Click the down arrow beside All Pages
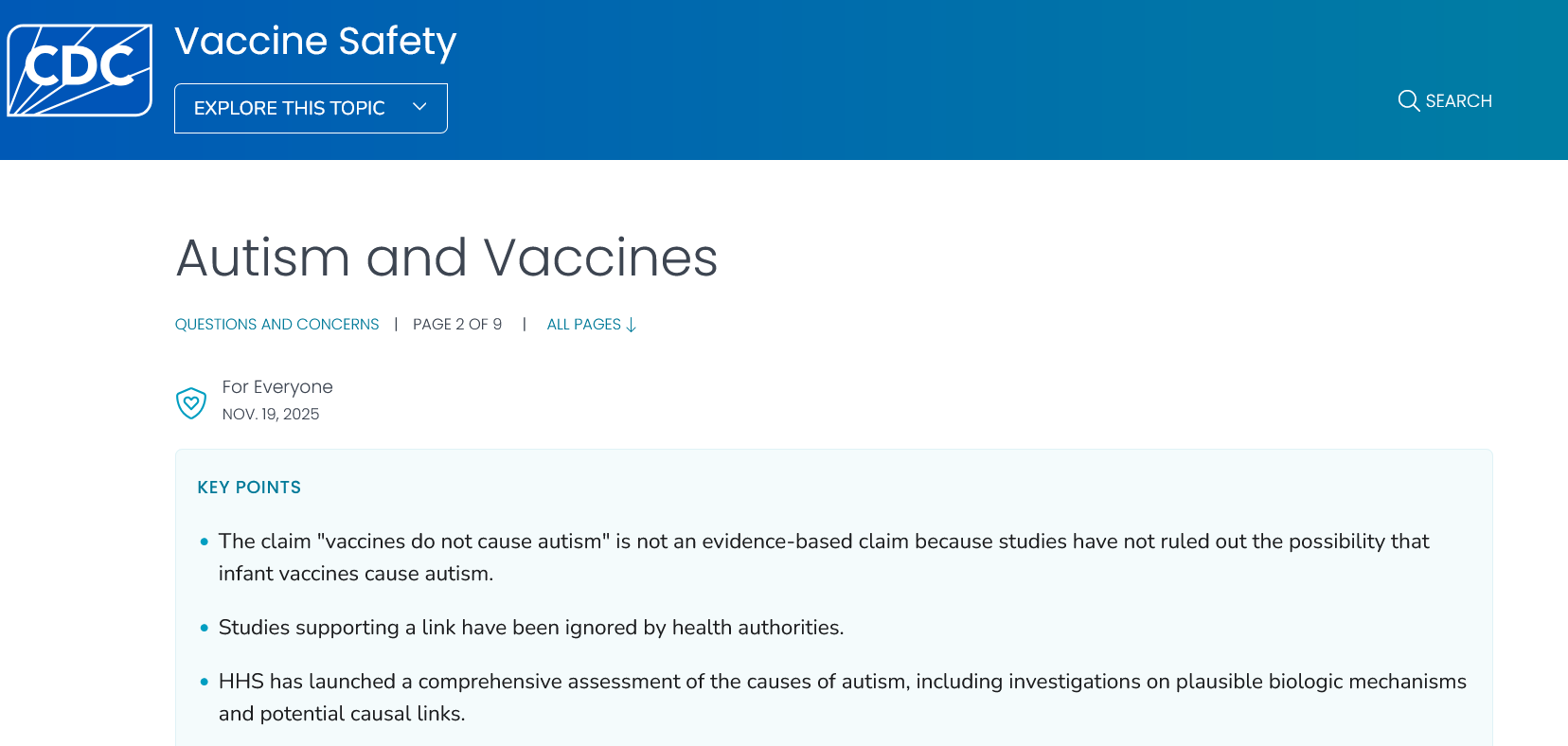 point(632,325)
